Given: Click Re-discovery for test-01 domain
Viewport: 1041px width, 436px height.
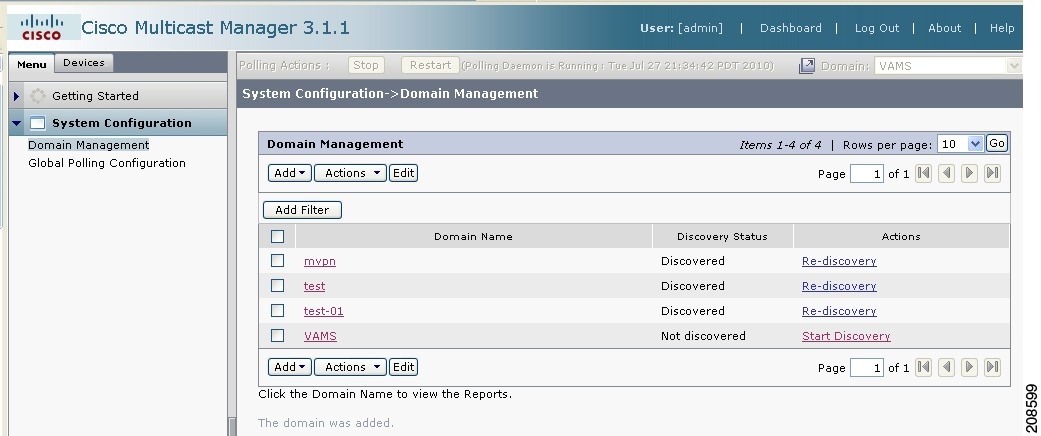Looking at the screenshot, I should coord(839,311).
